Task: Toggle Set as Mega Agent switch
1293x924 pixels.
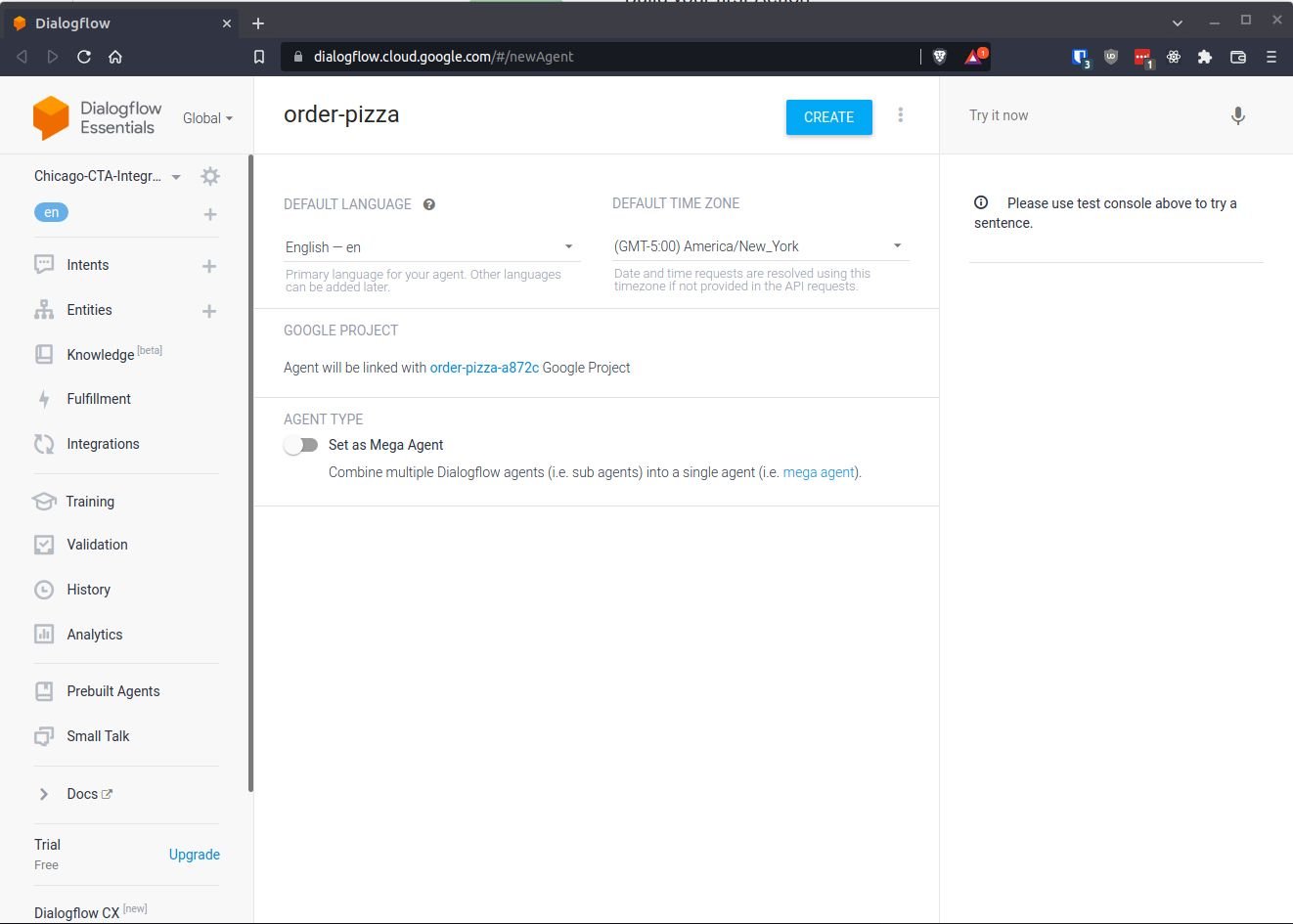Action: tap(301, 445)
